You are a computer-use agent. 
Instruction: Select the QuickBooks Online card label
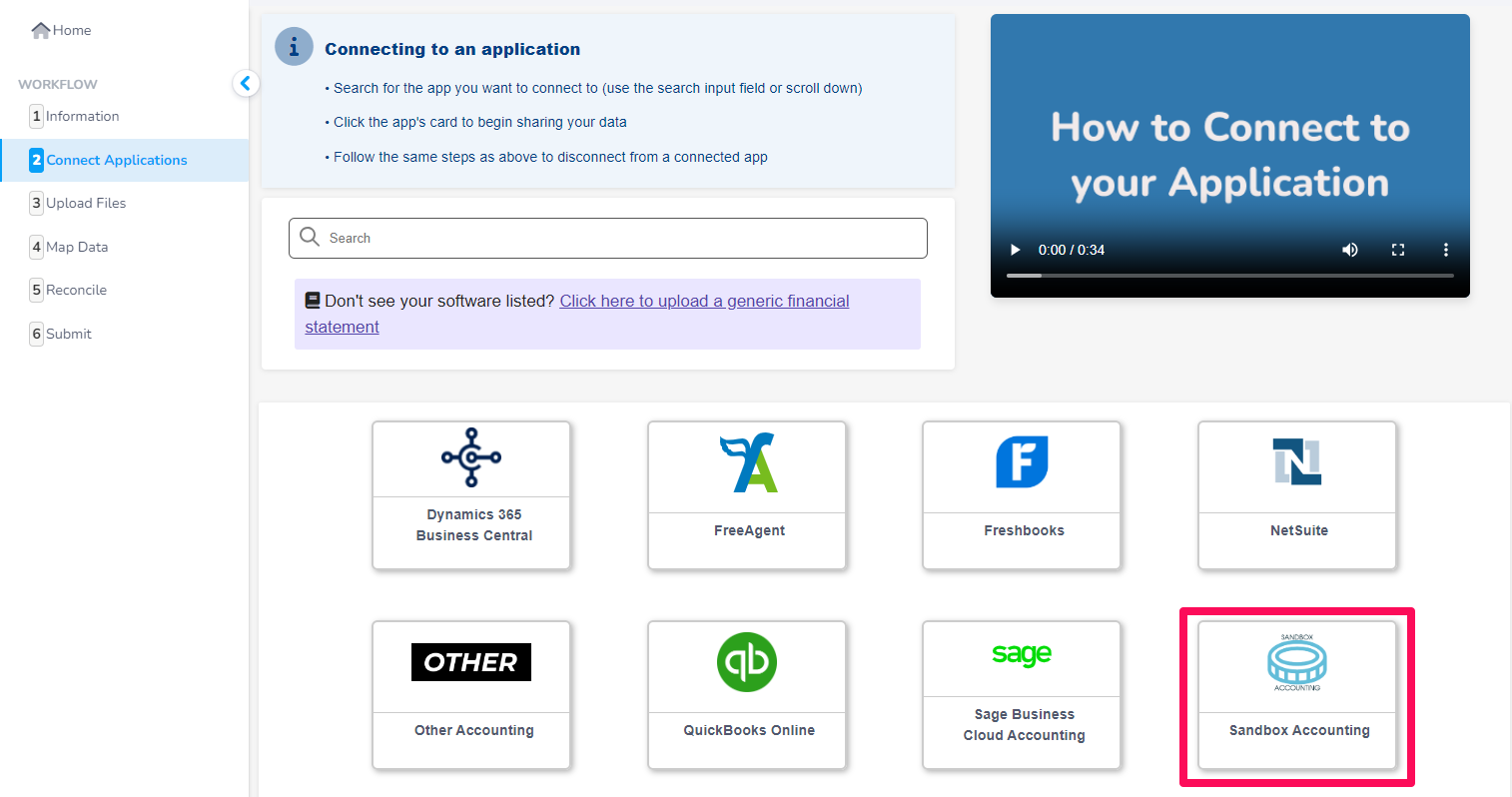[x=749, y=730]
